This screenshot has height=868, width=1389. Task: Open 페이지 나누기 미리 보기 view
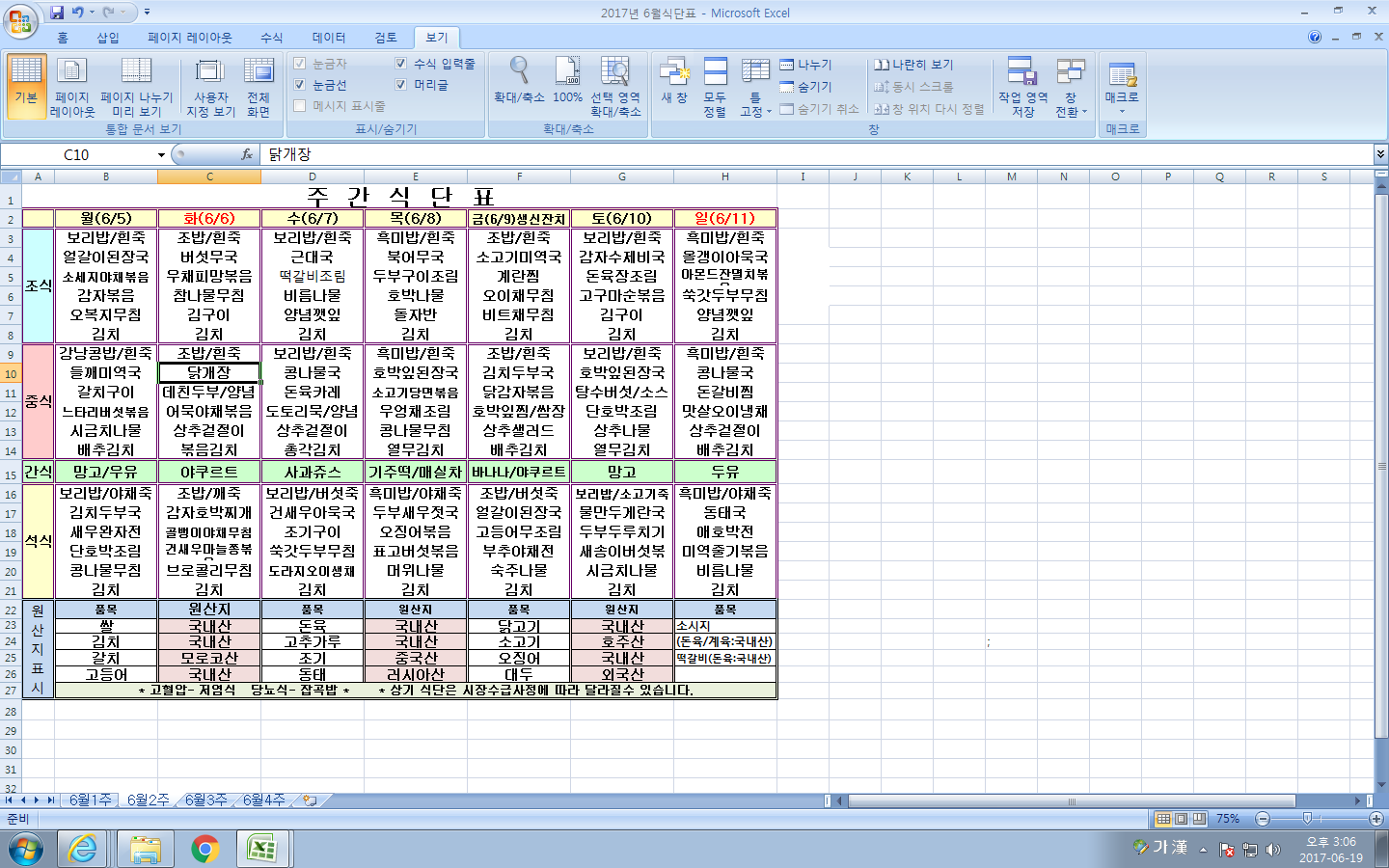(x=136, y=87)
